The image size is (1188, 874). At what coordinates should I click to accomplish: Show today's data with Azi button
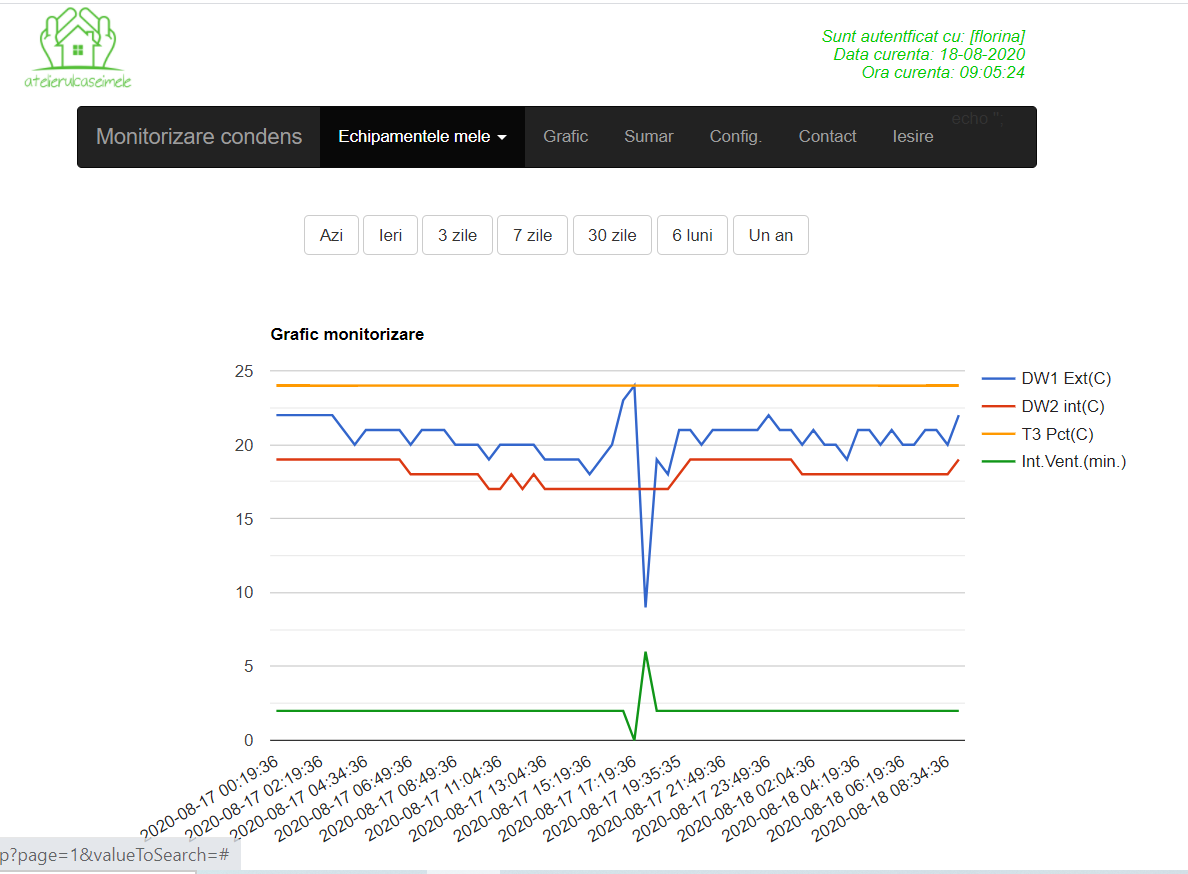click(x=331, y=235)
